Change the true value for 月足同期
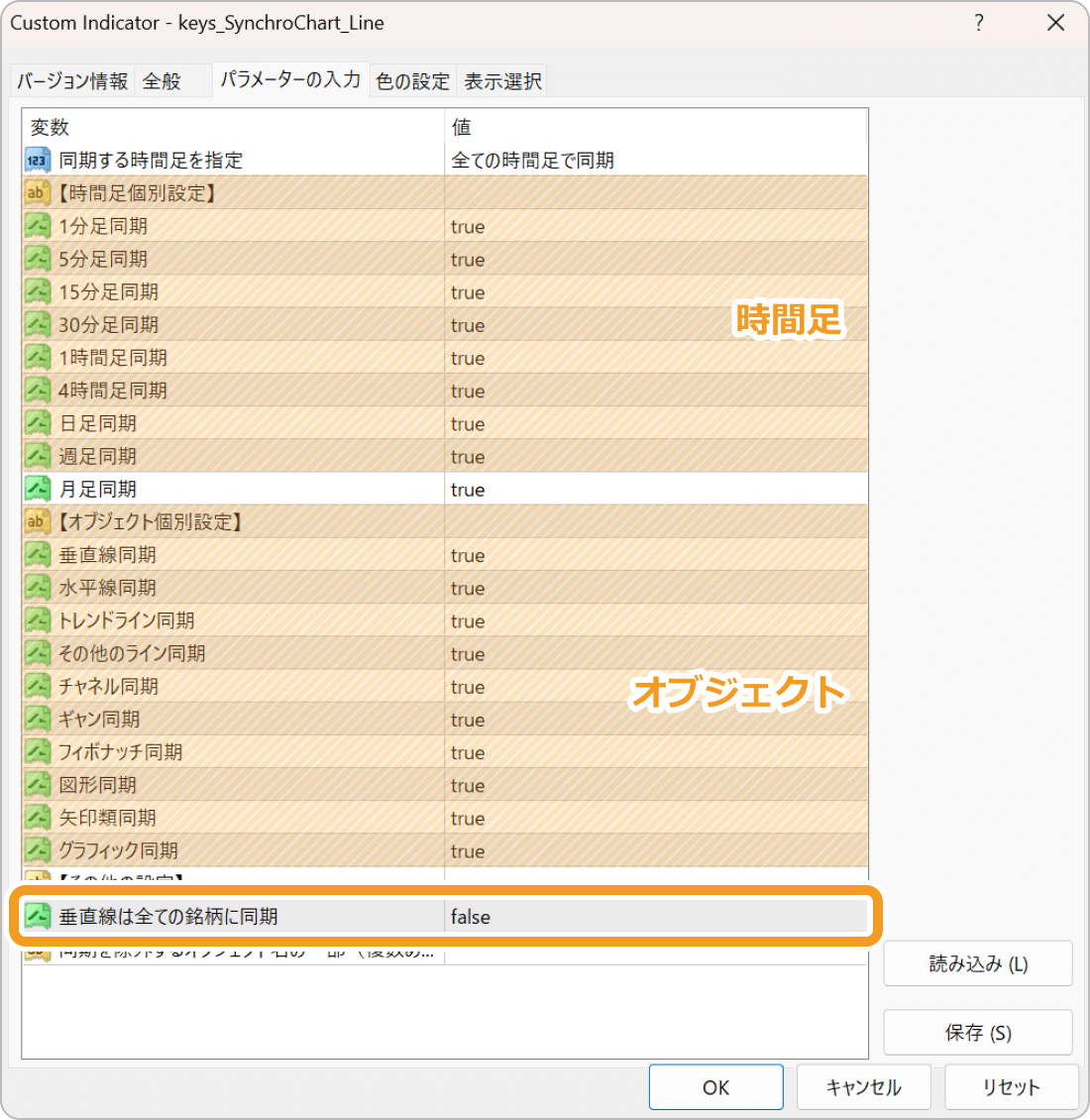The width and height of the screenshot is (1090, 1120). (x=656, y=489)
